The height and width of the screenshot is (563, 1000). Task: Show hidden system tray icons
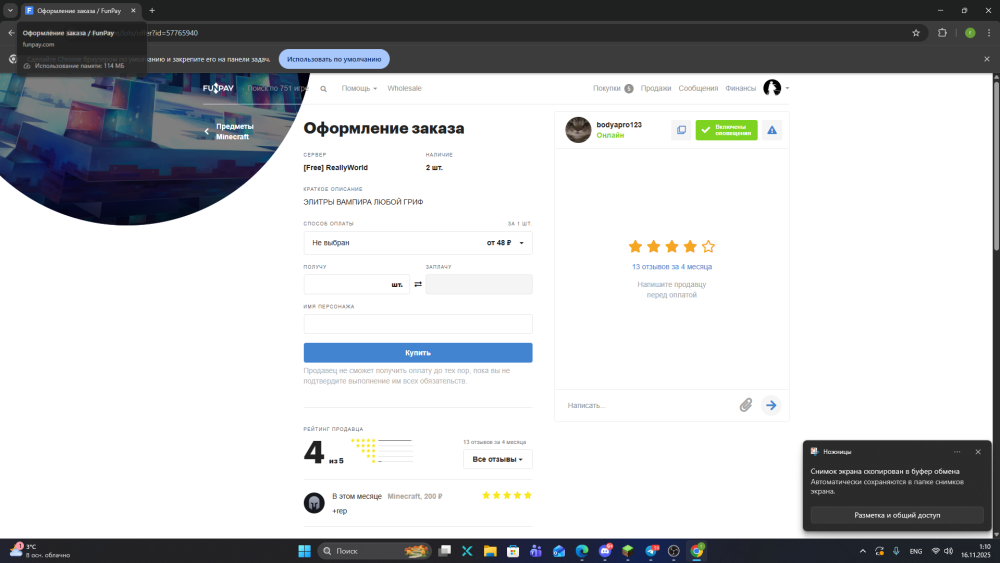coord(862,551)
